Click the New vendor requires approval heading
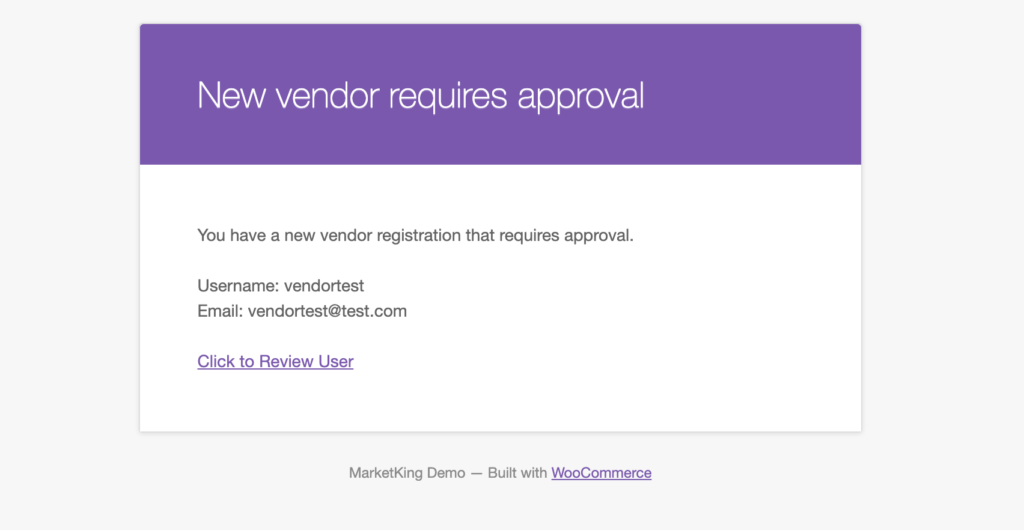 pyautogui.click(x=421, y=96)
